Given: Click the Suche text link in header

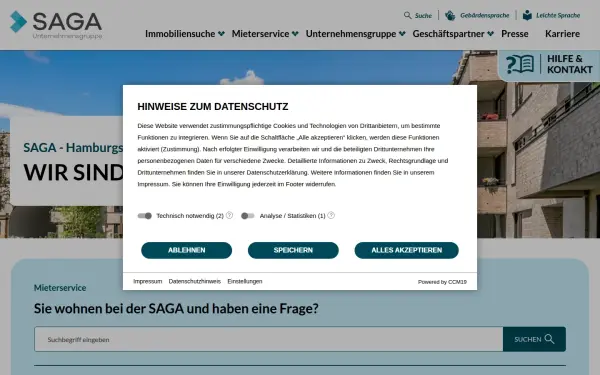Looking at the screenshot, I should click(x=423, y=16).
